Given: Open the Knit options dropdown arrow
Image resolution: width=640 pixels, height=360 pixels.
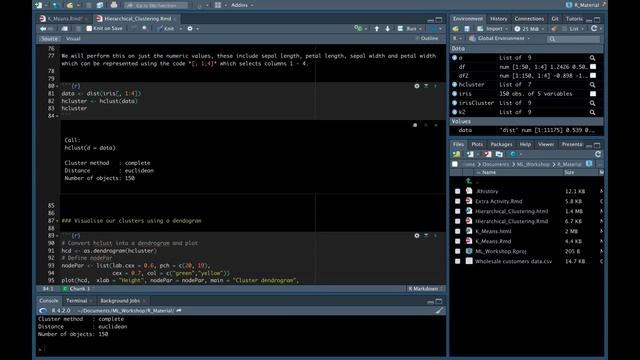Looking at the screenshot, I should point(181,29).
